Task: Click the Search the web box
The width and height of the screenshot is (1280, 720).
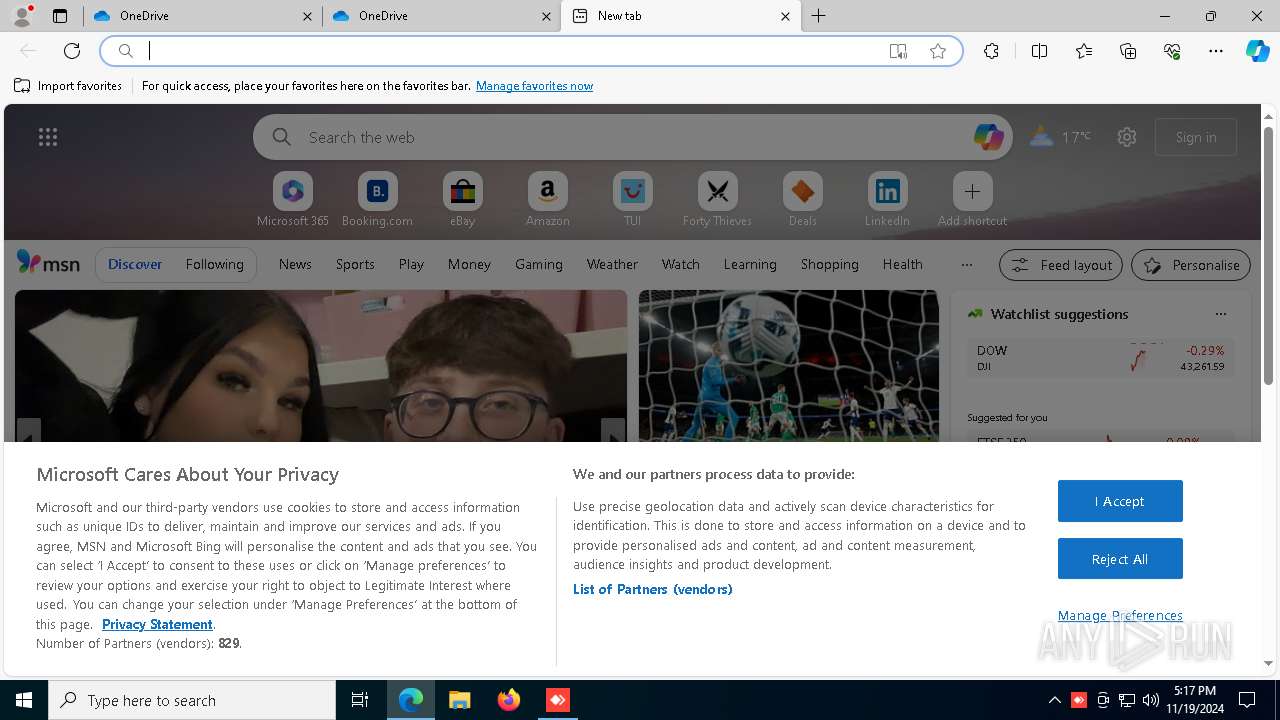Action: pyautogui.click(x=632, y=137)
